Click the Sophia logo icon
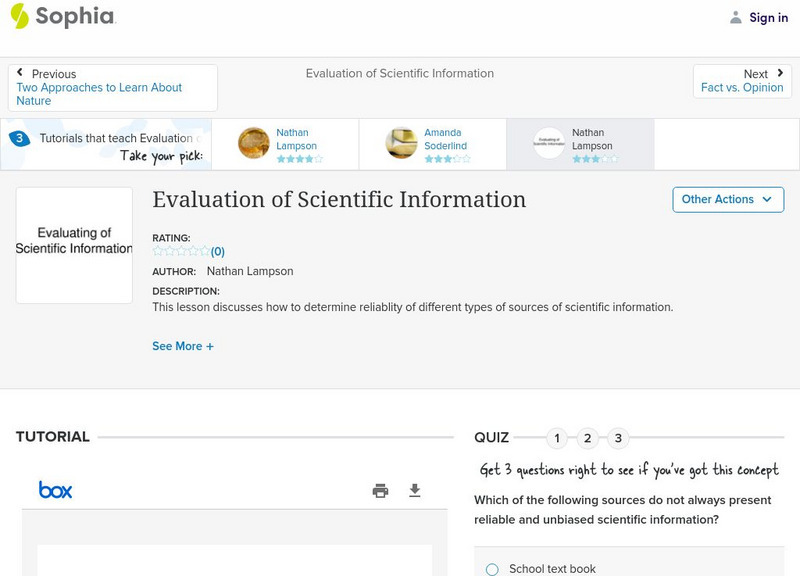This screenshot has height=576, width=800. (19, 16)
